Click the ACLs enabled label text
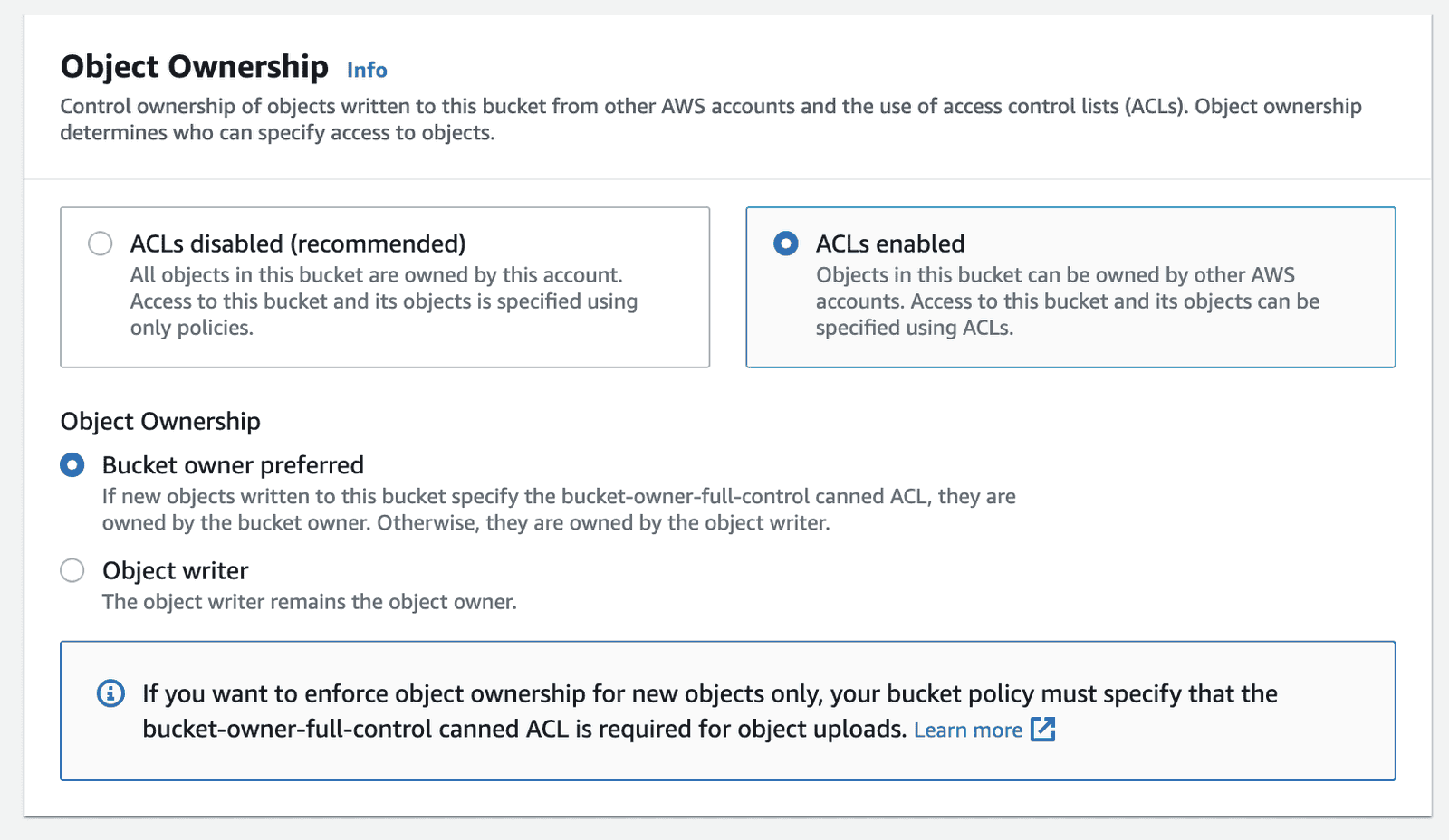The height and width of the screenshot is (840, 1449). coord(890,243)
